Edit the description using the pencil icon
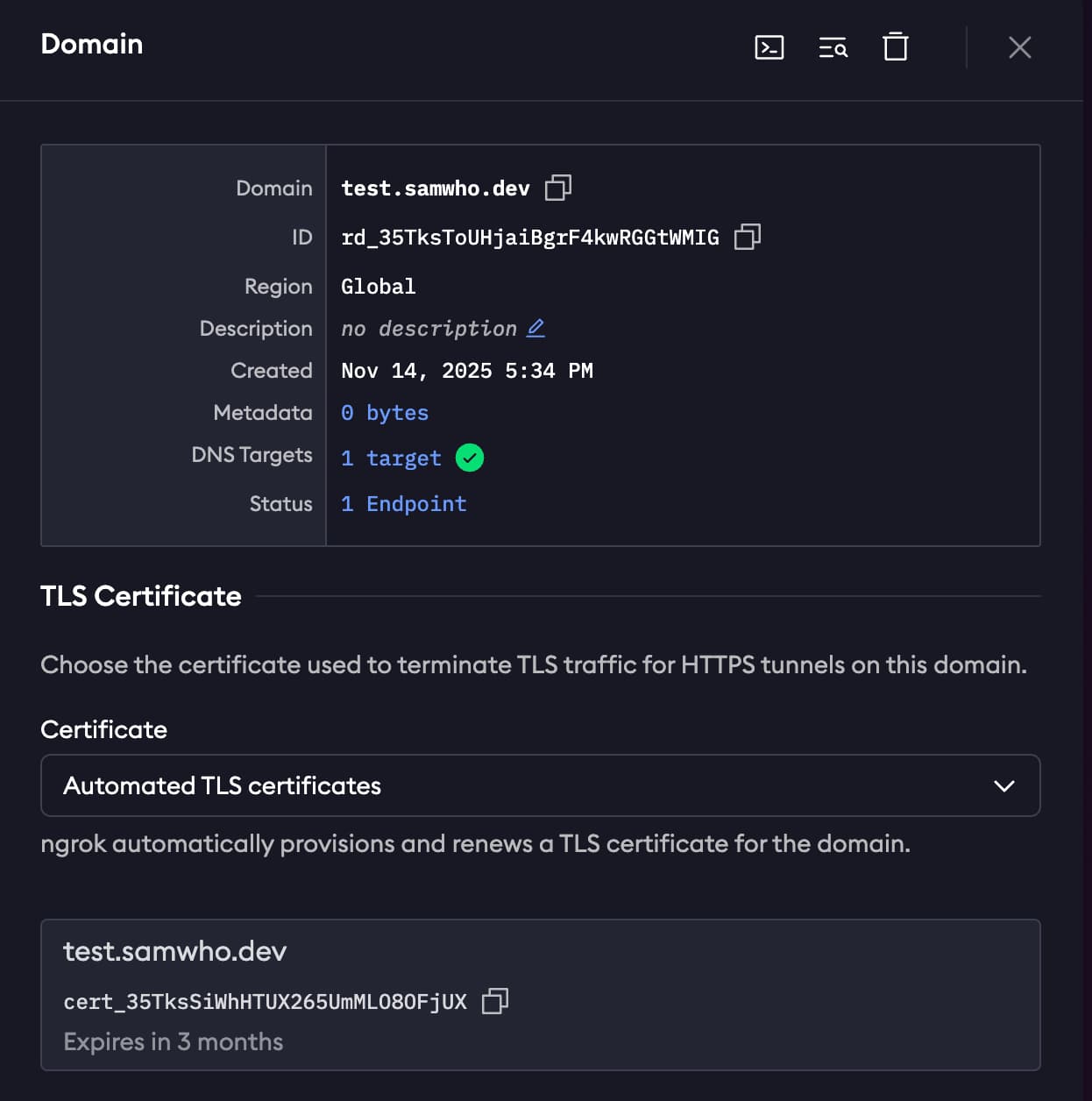Screen dimensions: 1092x1101 (x=536, y=327)
